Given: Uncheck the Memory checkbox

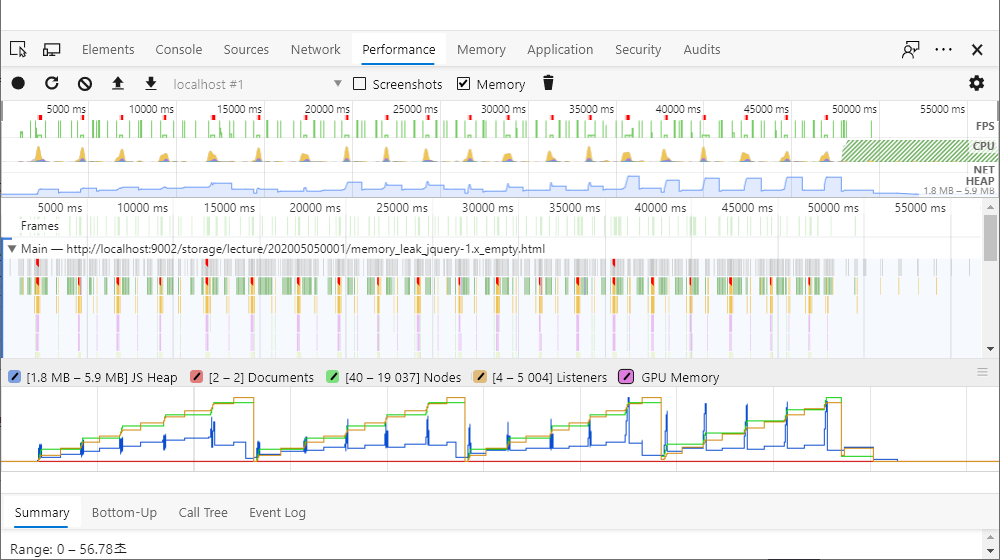Looking at the screenshot, I should [464, 84].
